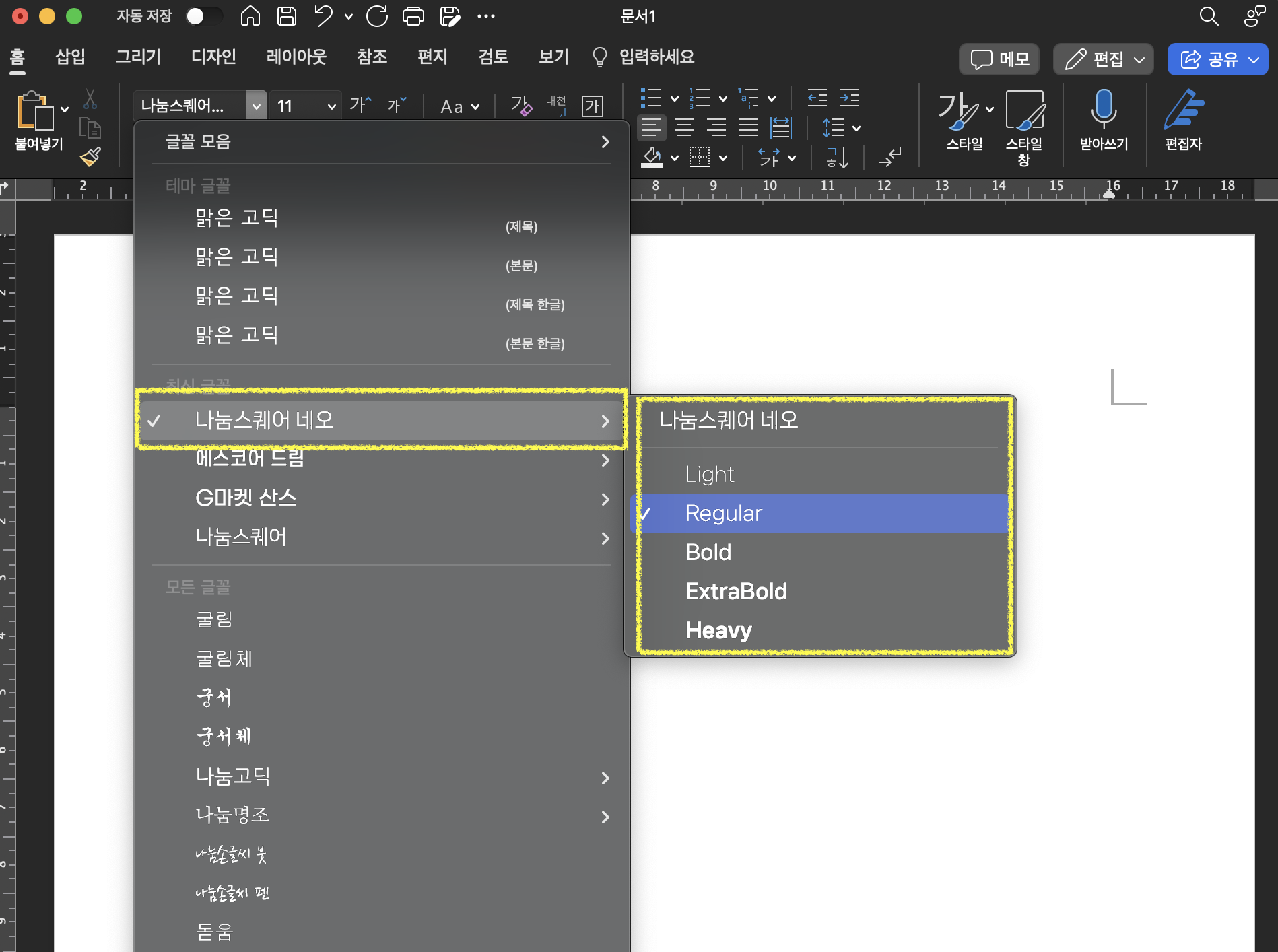Screen dimensions: 1278x952
Task: Click the Save floppy disk icon
Action: pyautogui.click(x=287, y=15)
